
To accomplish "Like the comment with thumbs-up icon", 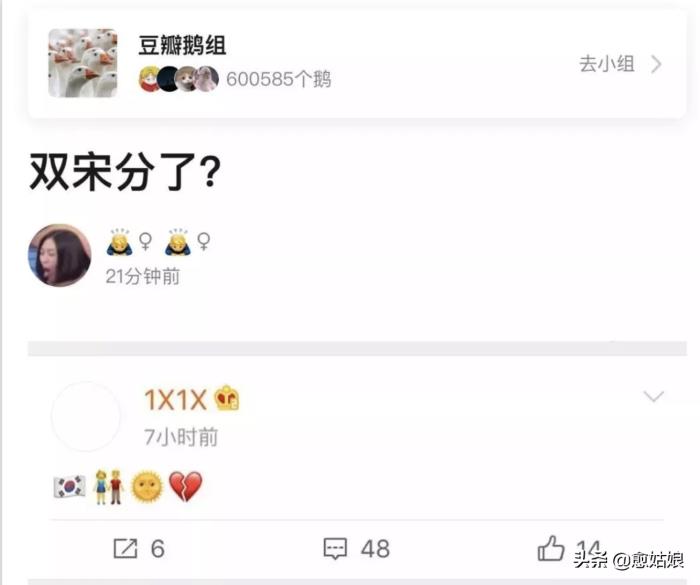I will click(x=551, y=548).
